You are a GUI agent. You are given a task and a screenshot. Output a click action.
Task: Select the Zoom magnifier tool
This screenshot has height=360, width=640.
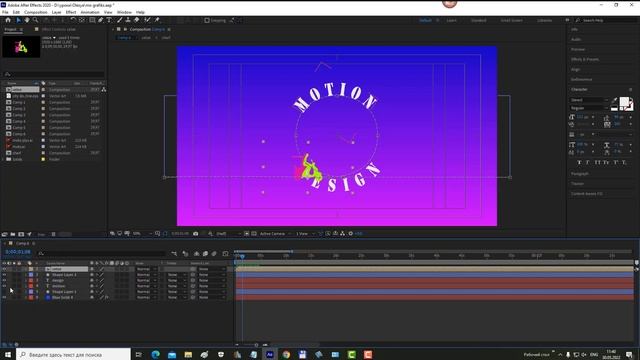click(x=36, y=20)
